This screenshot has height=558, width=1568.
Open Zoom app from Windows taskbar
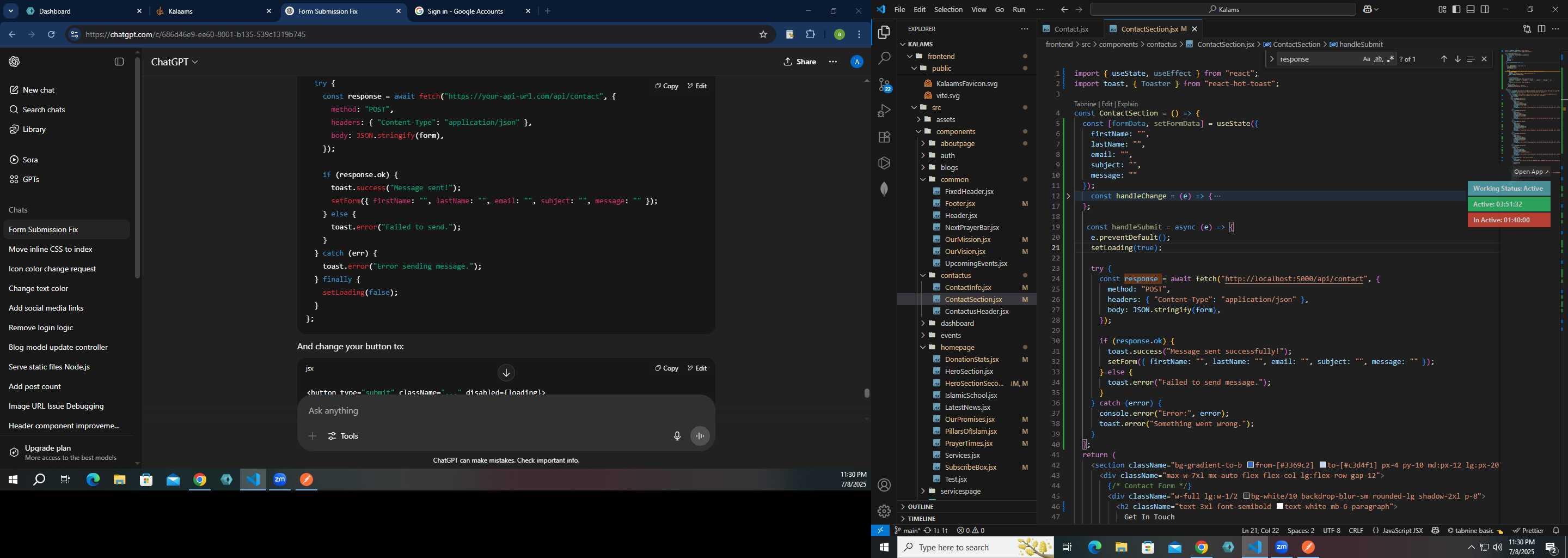[x=1281, y=548]
